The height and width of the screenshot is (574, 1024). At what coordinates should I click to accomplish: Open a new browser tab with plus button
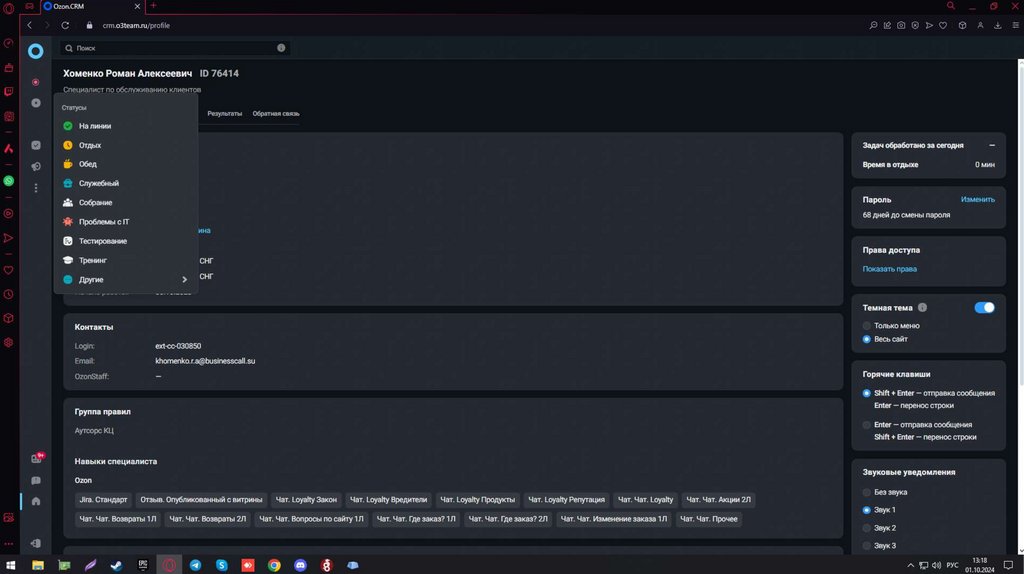point(153,6)
